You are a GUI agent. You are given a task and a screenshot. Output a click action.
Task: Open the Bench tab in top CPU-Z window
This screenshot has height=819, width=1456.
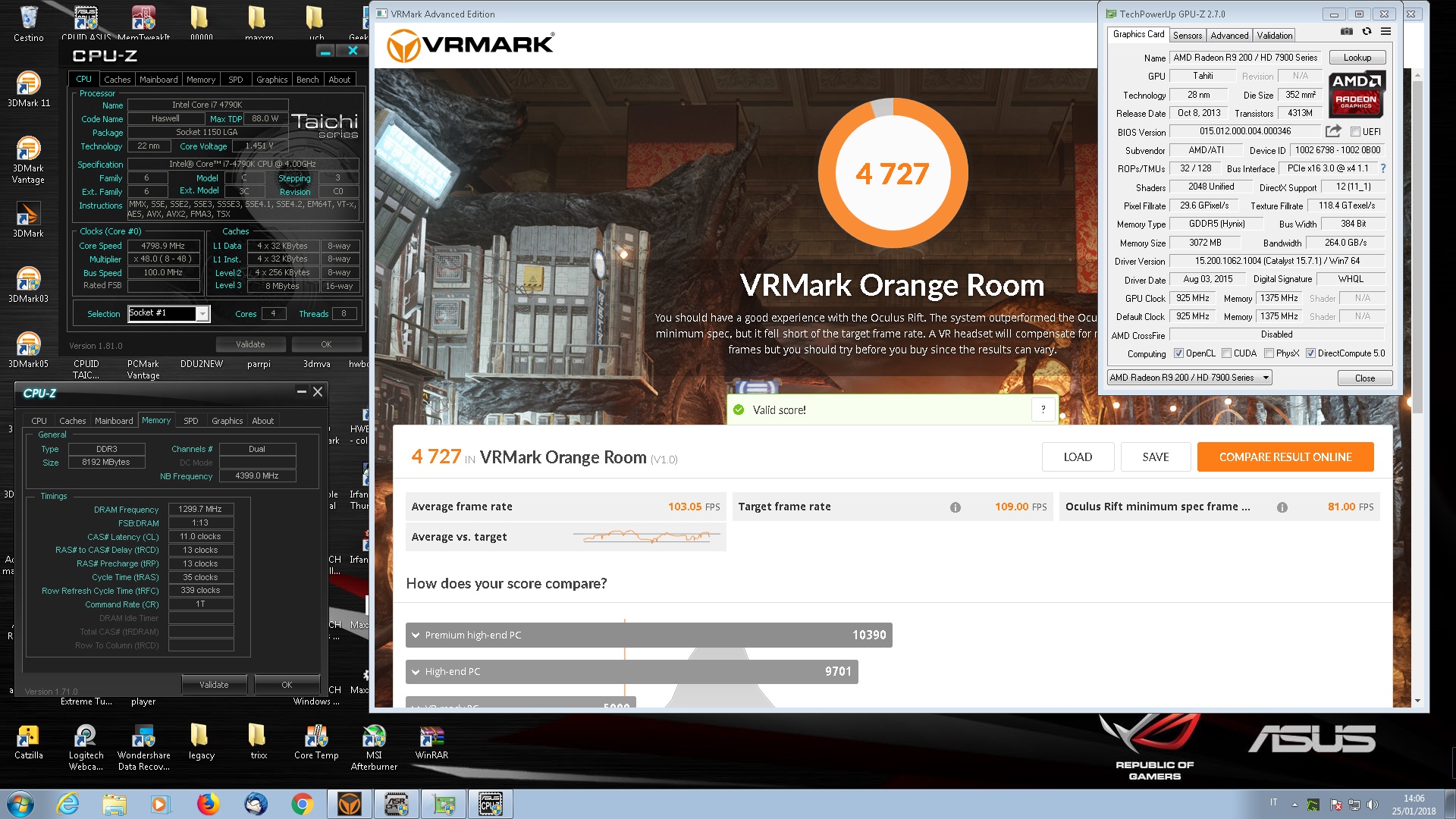click(307, 80)
